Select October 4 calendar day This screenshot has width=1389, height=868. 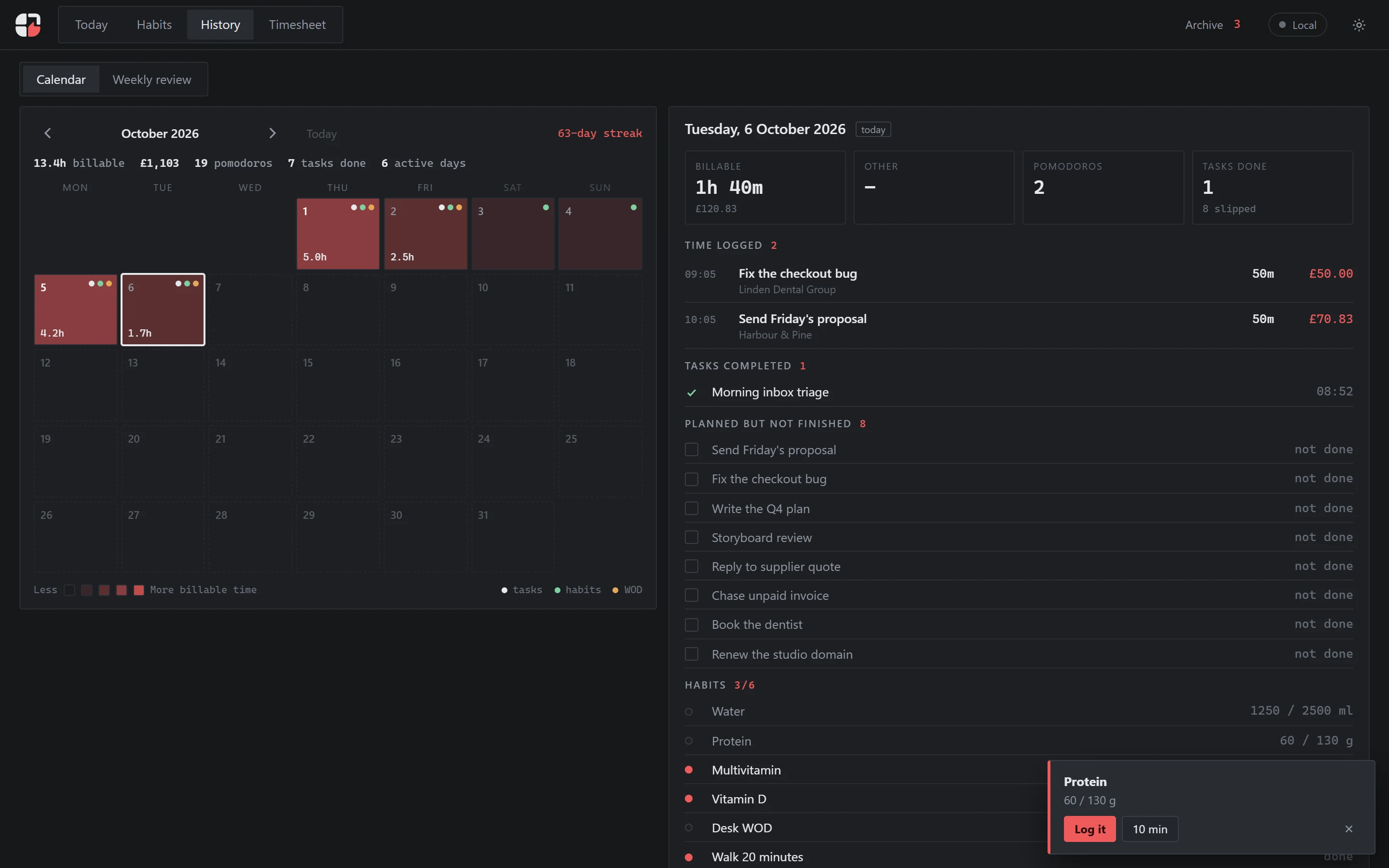point(600,234)
